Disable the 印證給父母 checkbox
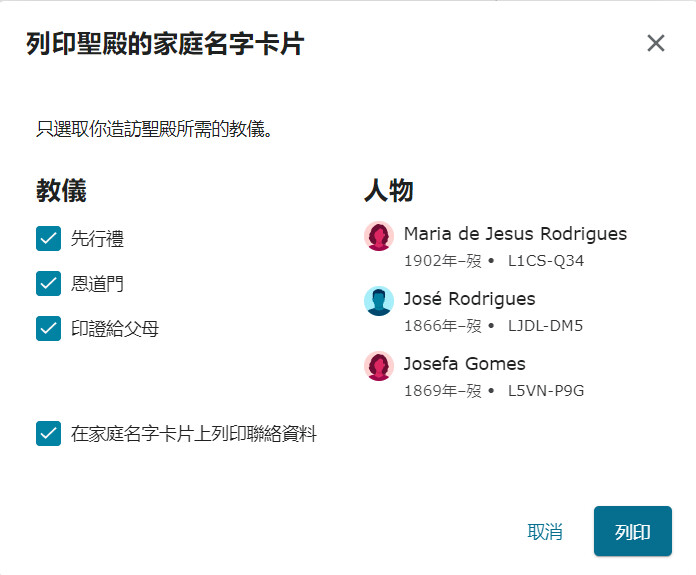This screenshot has width=696, height=575. click(x=48, y=329)
